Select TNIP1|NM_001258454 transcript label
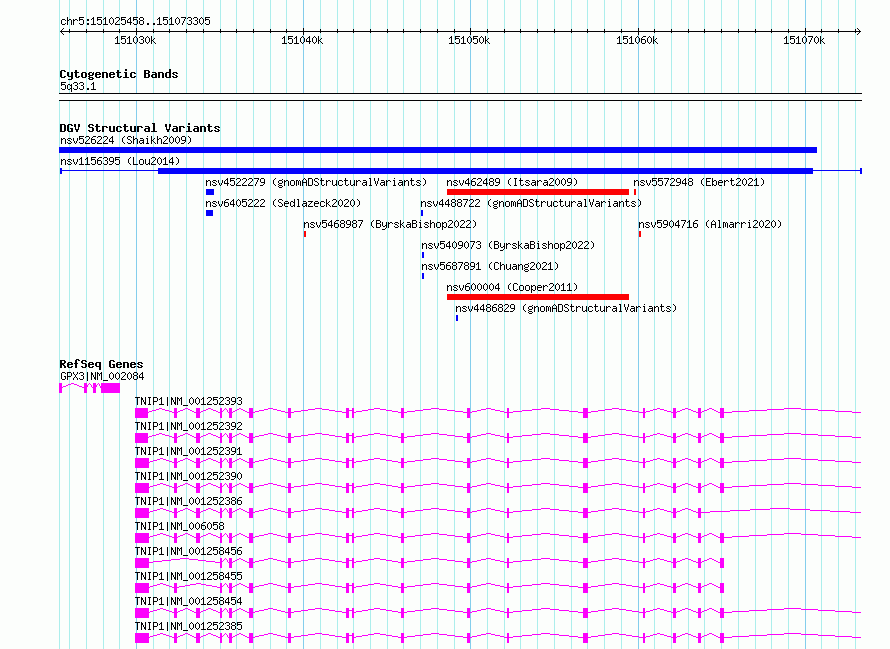Viewport: 890px width, 649px height. point(188,601)
